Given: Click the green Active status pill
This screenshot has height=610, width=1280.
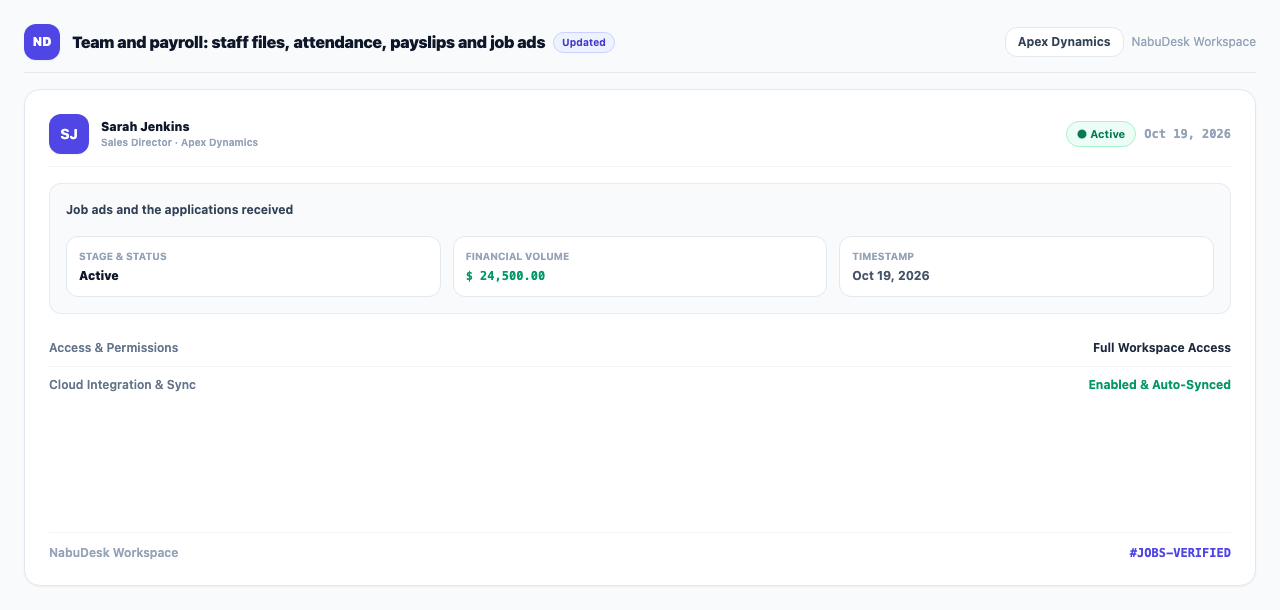Looking at the screenshot, I should click(1101, 134).
